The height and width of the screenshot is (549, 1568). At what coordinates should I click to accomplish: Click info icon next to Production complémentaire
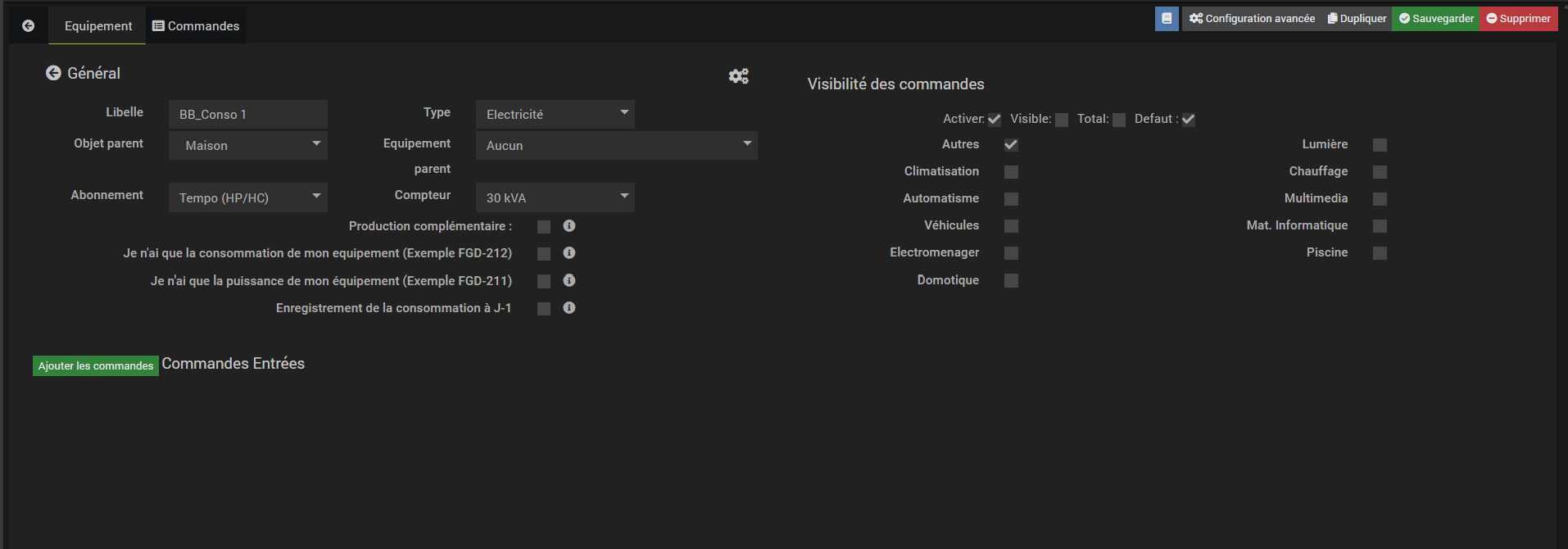click(569, 225)
